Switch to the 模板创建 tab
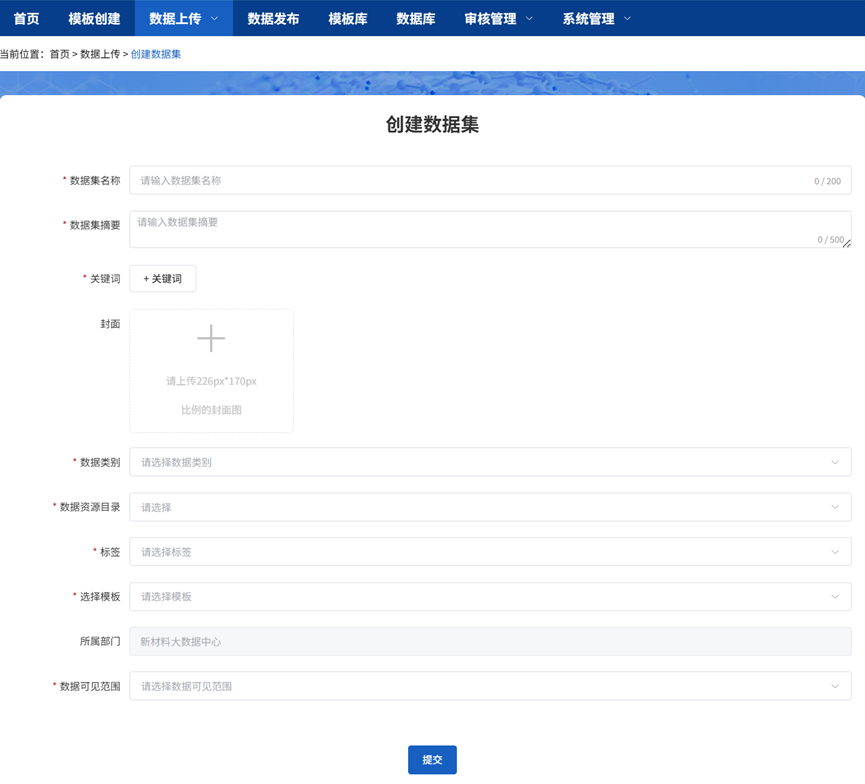 pos(96,17)
